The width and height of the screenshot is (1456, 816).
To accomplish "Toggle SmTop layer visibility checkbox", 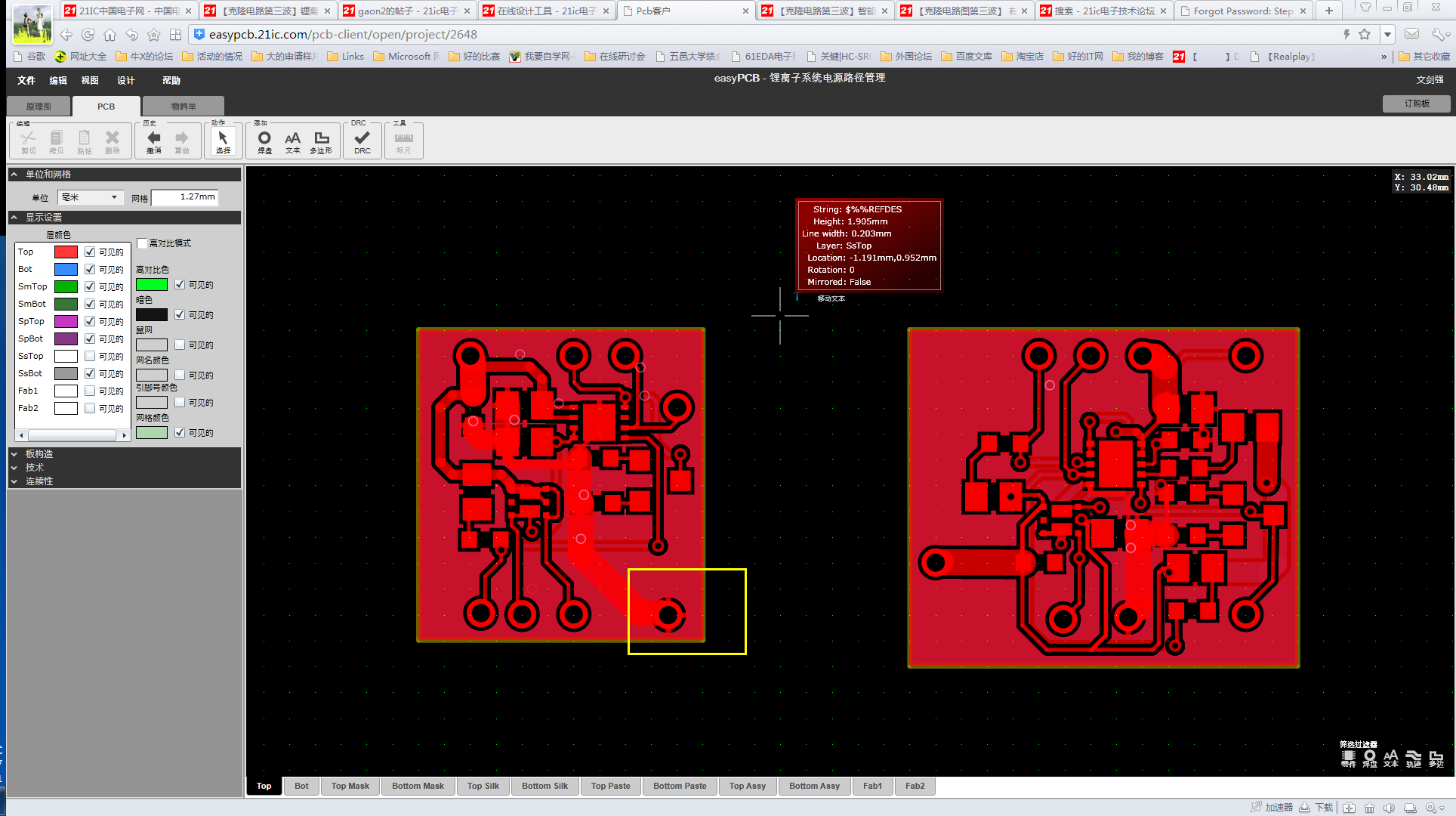I will [x=90, y=286].
